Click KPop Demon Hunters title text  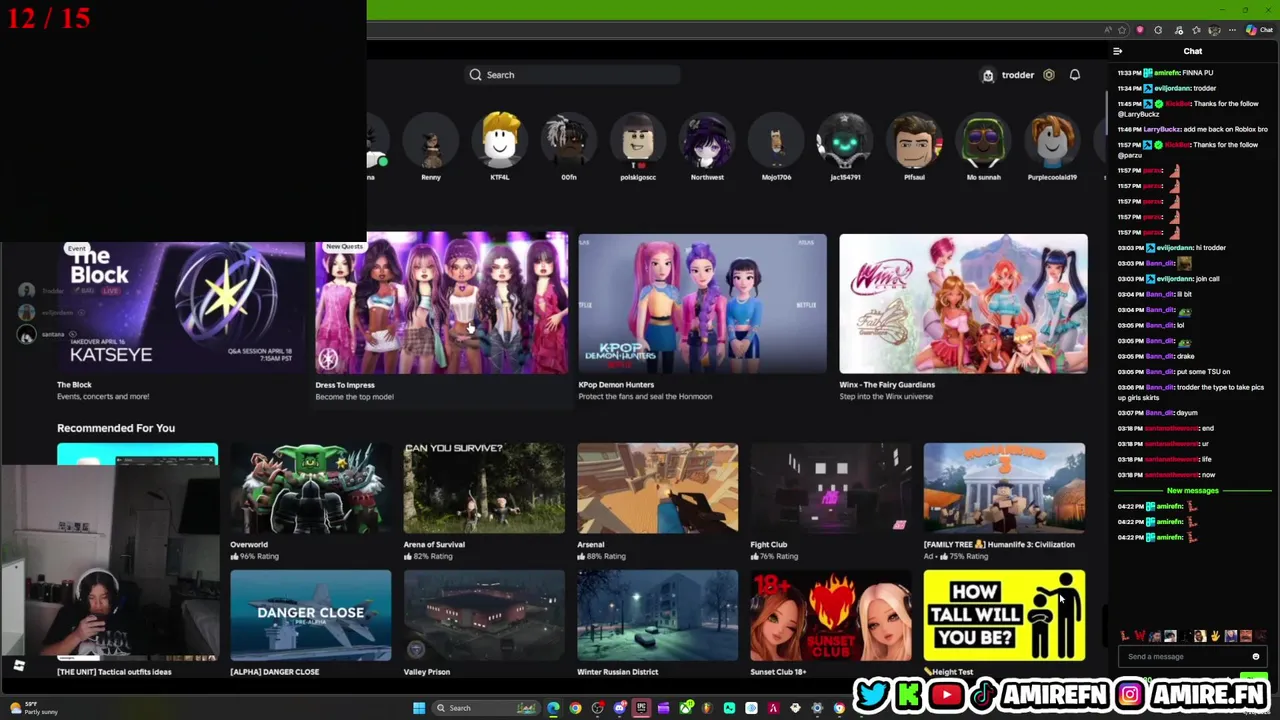tap(616, 385)
